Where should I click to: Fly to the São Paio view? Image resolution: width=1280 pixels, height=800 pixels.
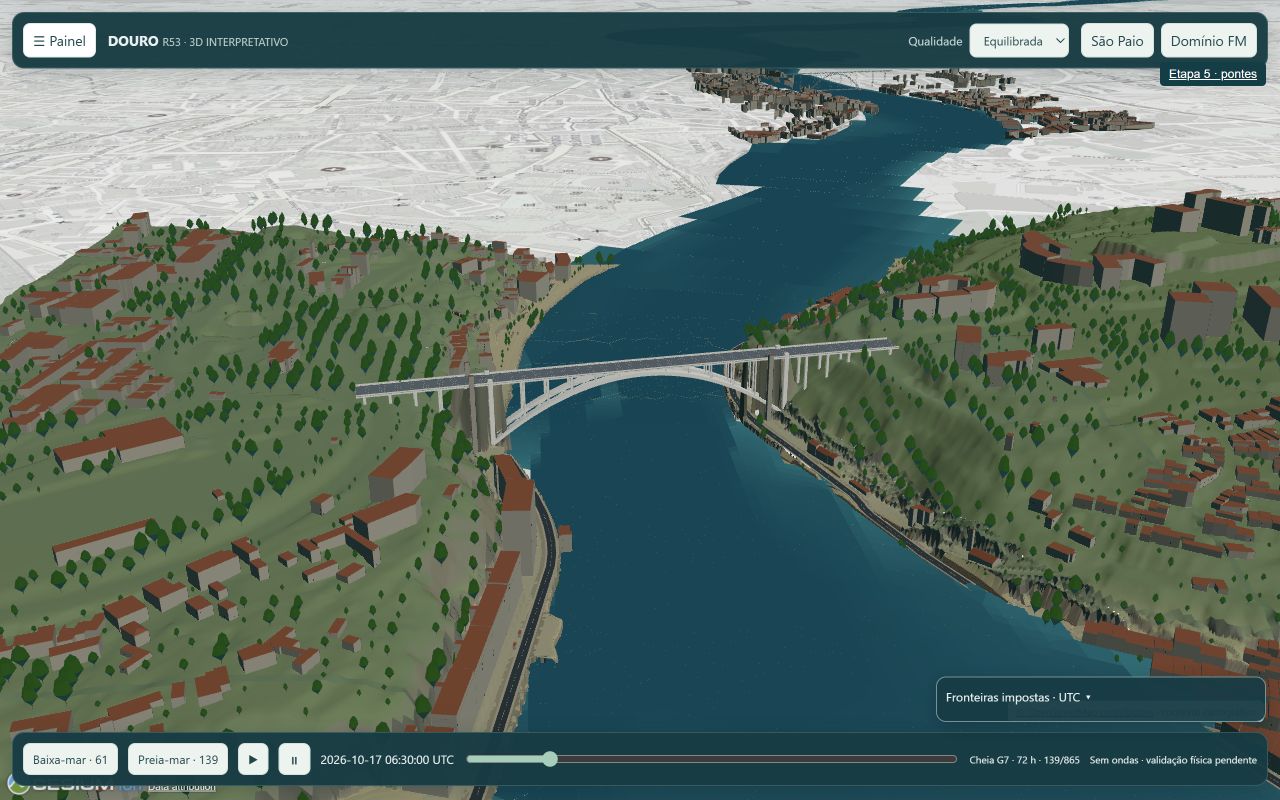1117,41
